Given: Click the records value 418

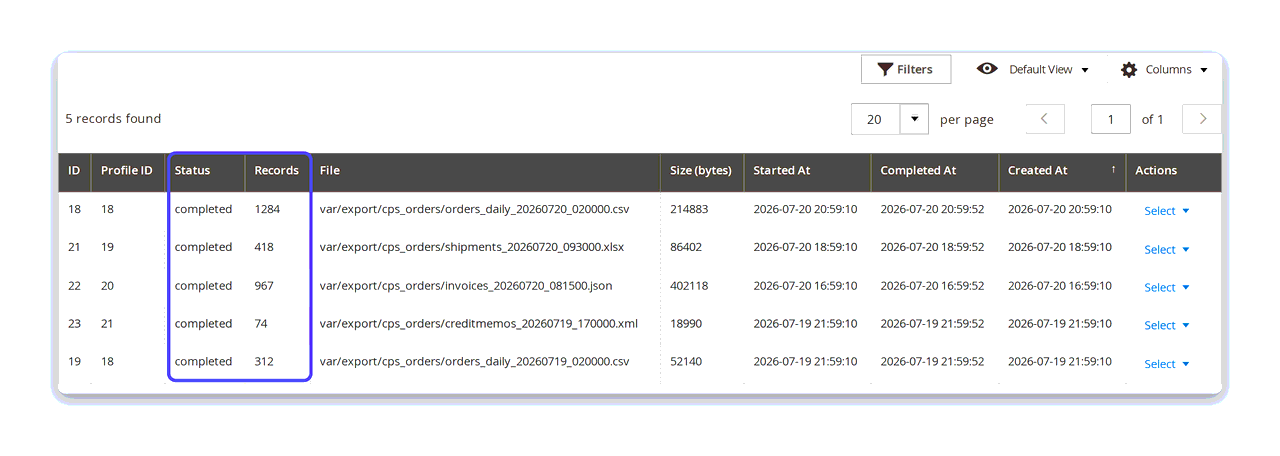Looking at the screenshot, I should point(264,247).
